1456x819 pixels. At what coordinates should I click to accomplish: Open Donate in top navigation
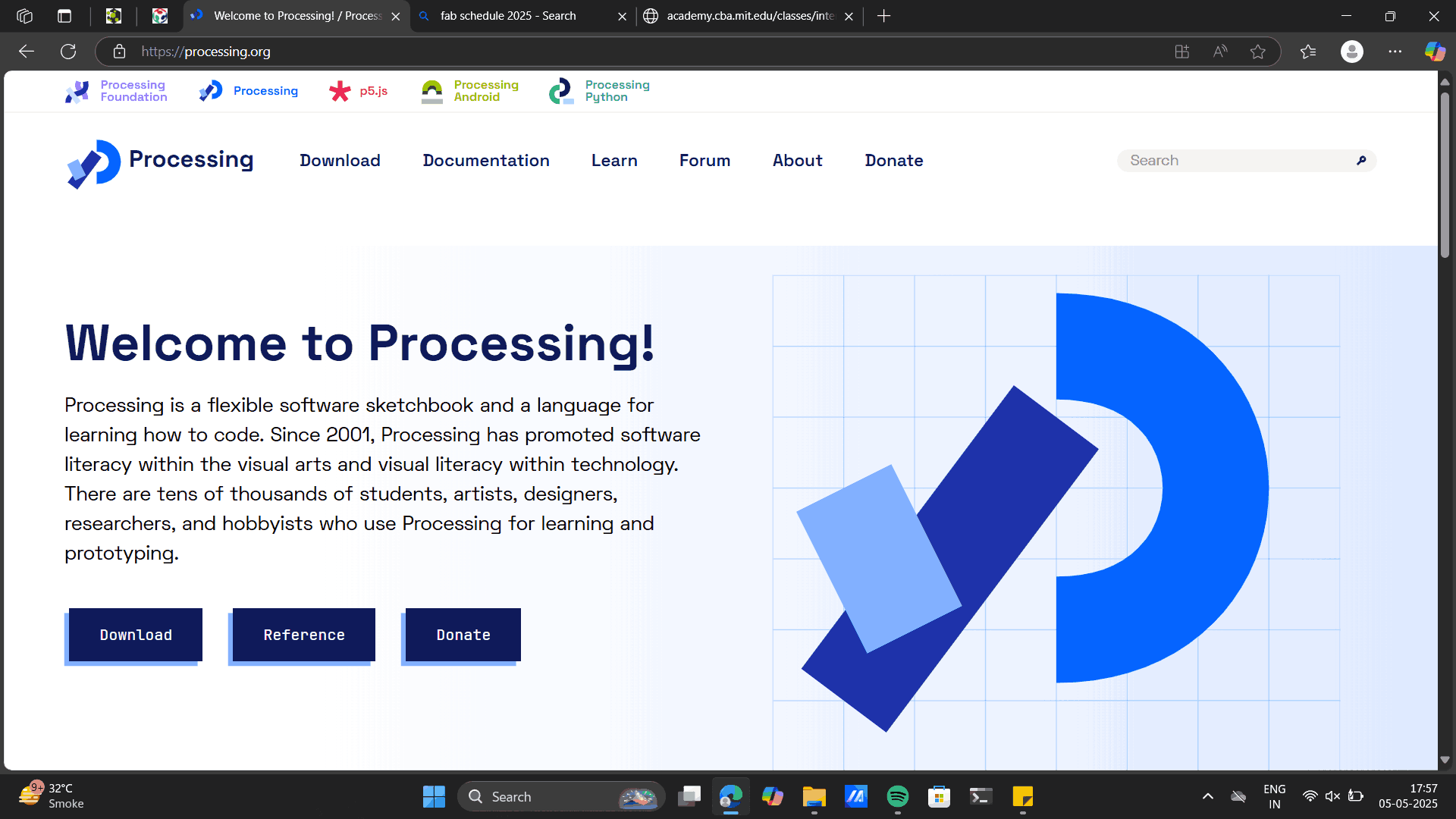[x=894, y=161]
